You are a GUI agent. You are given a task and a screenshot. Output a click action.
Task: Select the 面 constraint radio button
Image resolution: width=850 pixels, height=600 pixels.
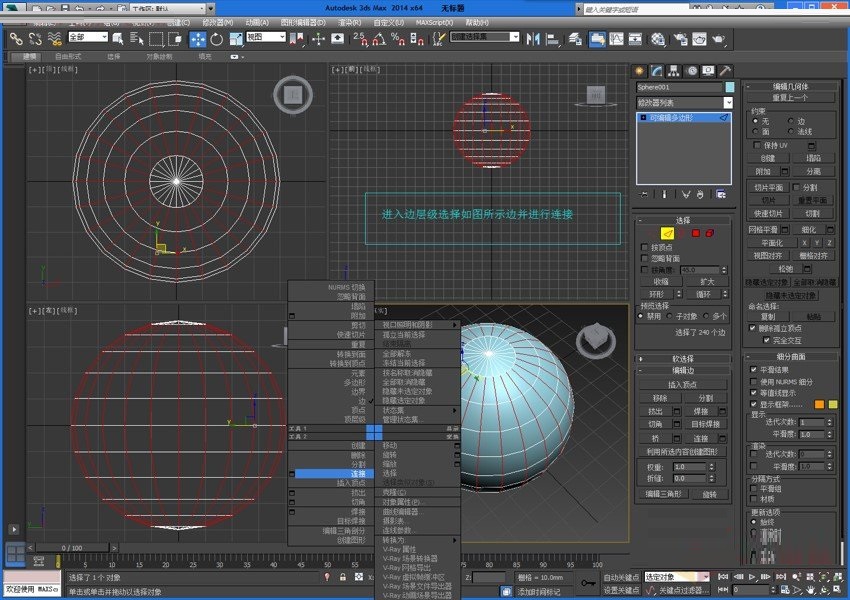point(756,131)
